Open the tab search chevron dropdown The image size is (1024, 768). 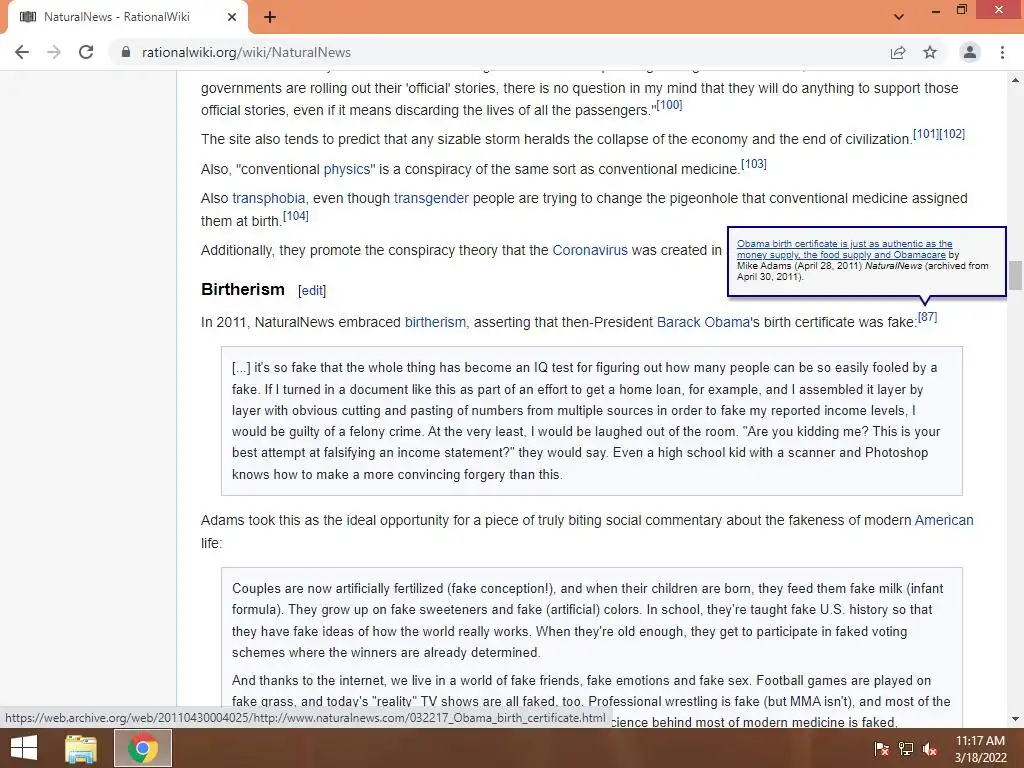[x=899, y=17]
